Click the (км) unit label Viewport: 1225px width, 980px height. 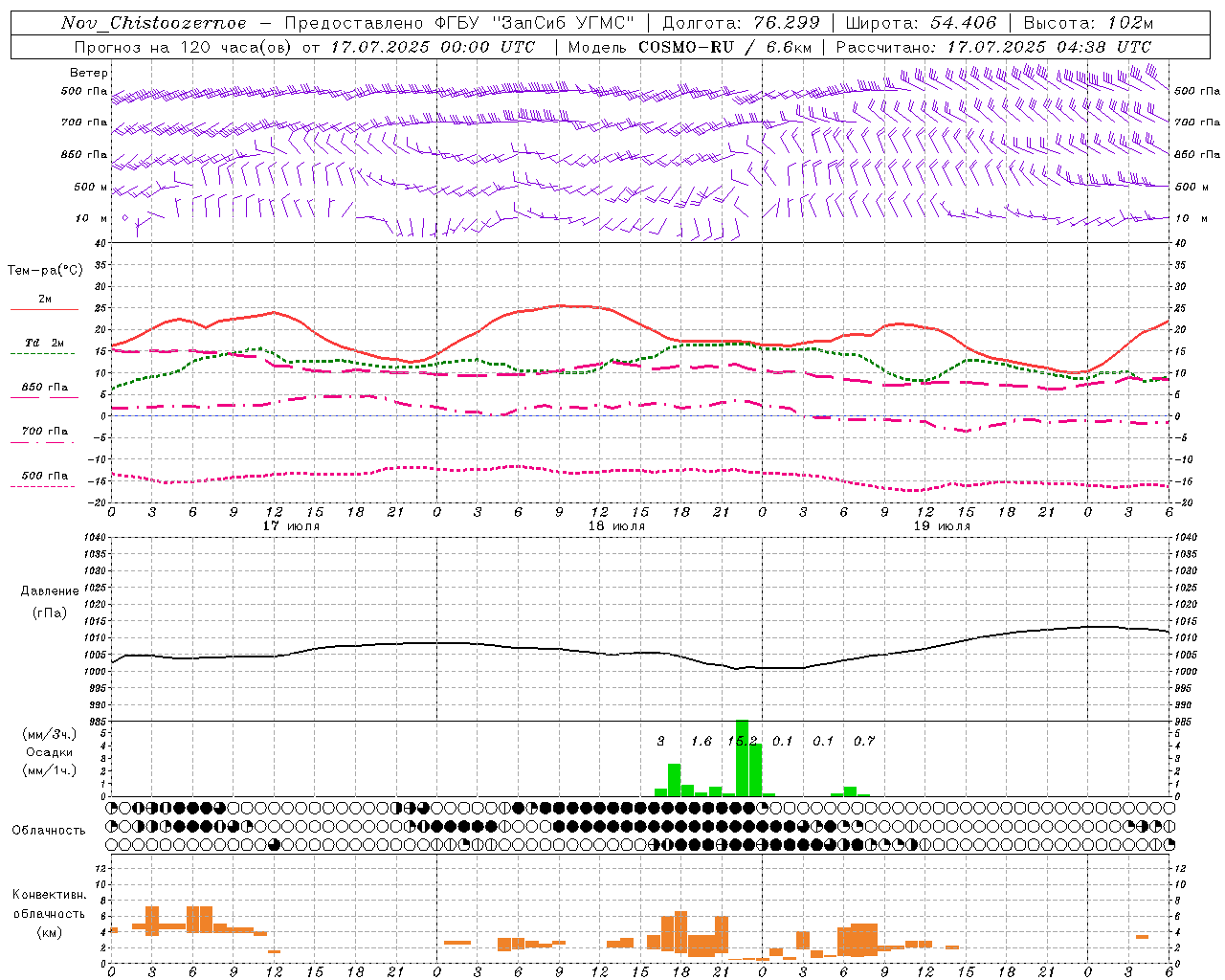coord(49,932)
